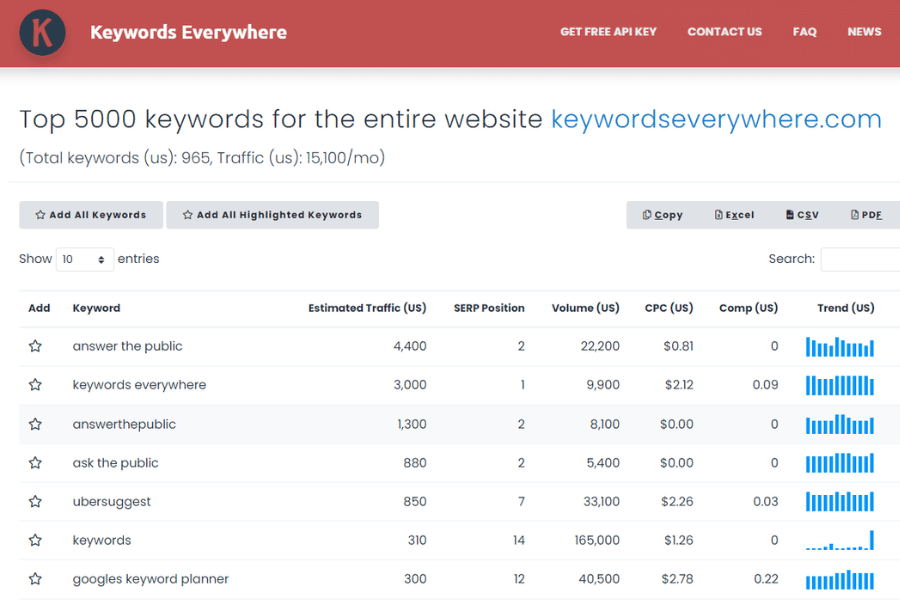The image size is (900, 600).
Task: Export keywords to Excel
Action: click(735, 215)
